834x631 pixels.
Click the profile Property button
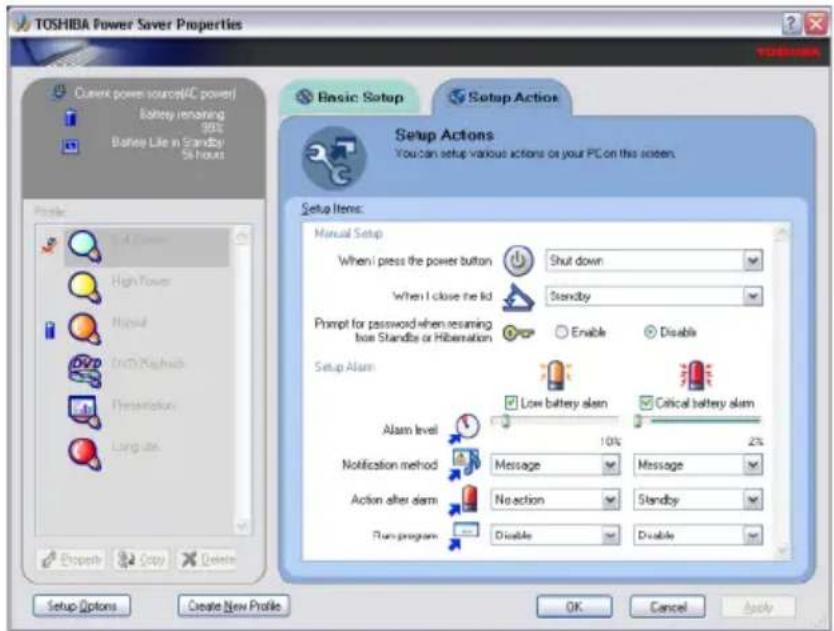72,560
